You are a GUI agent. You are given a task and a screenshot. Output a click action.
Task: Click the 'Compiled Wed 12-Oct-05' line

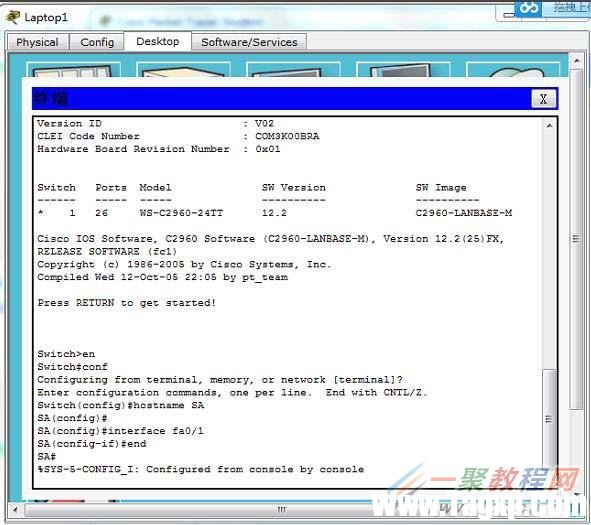(162, 277)
